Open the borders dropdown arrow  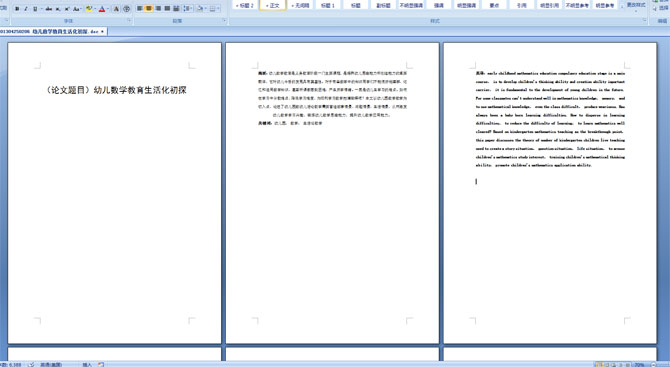[218, 9]
